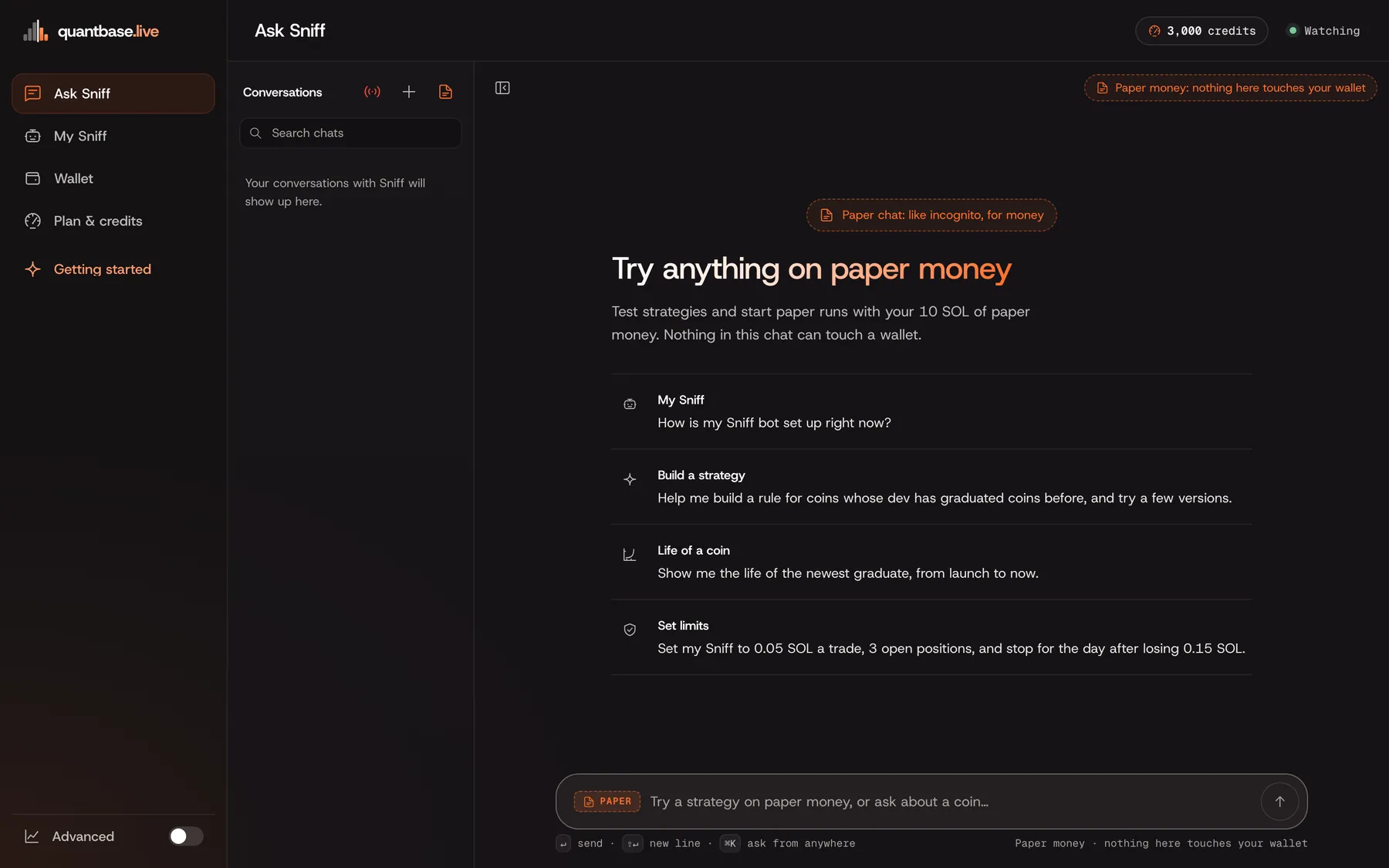Select the My Sniff suggestion prompt

click(931, 412)
